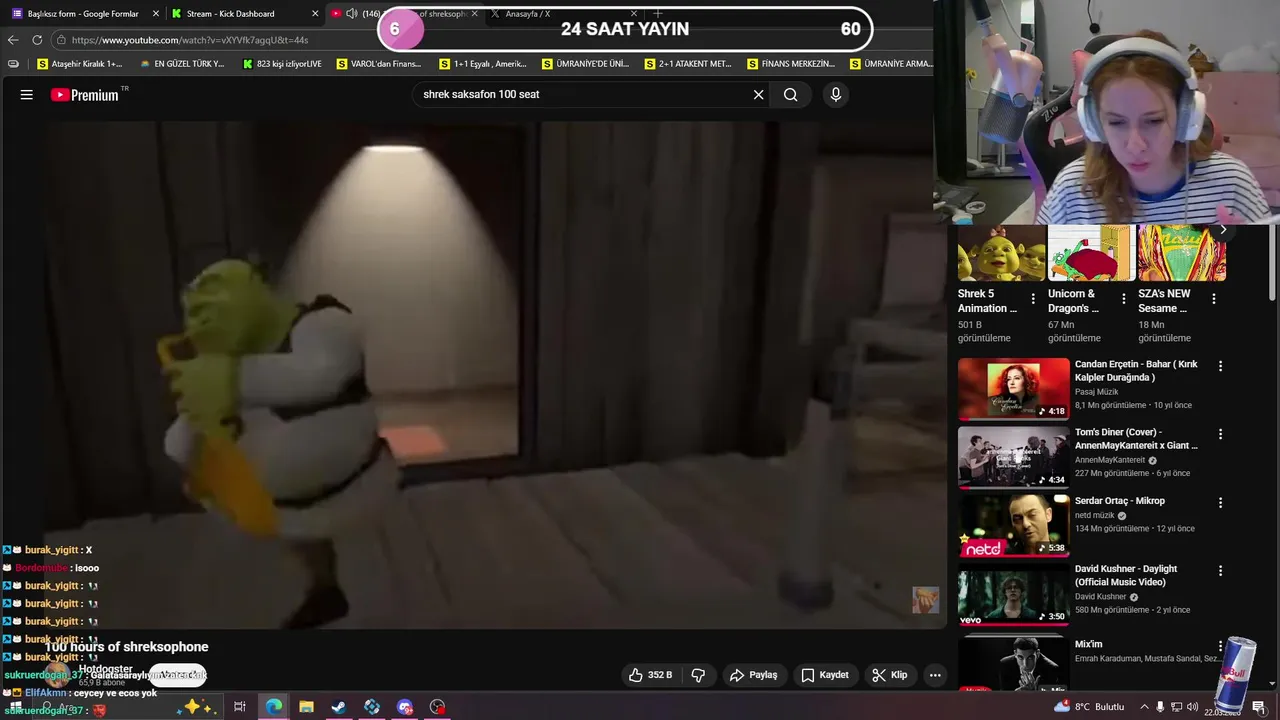This screenshot has height=720, width=1280.
Task: Show next shelf videos with right chevron
Action: (x=1223, y=229)
